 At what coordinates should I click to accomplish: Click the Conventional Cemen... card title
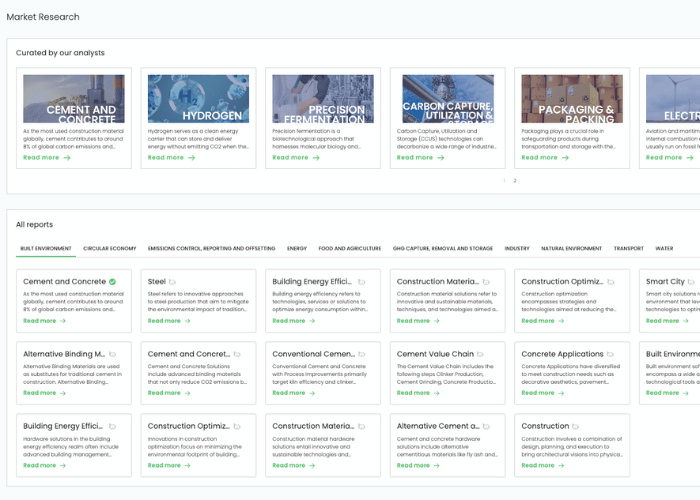(314, 354)
